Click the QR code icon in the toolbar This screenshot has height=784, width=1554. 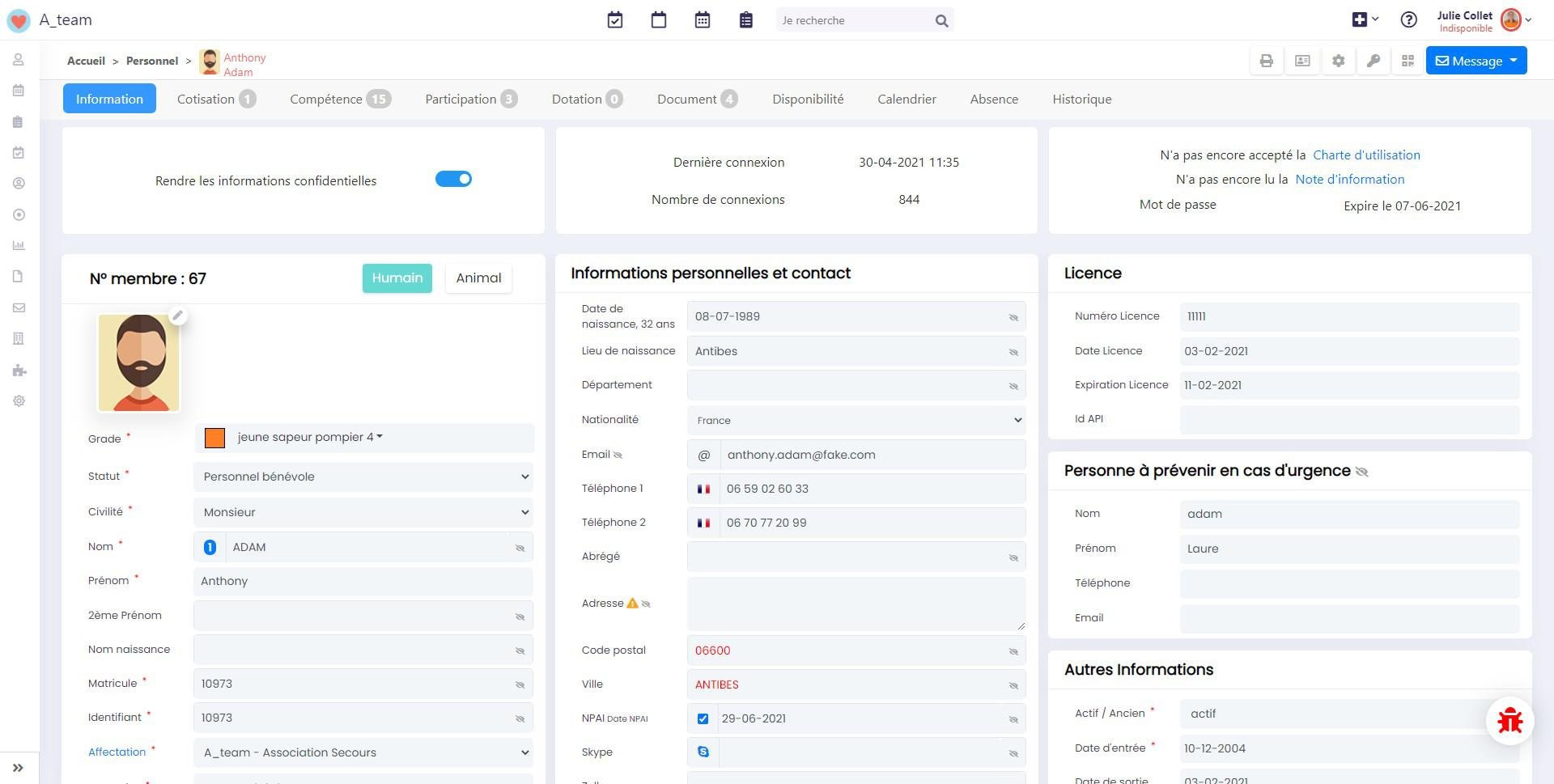click(x=1408, y=61)
